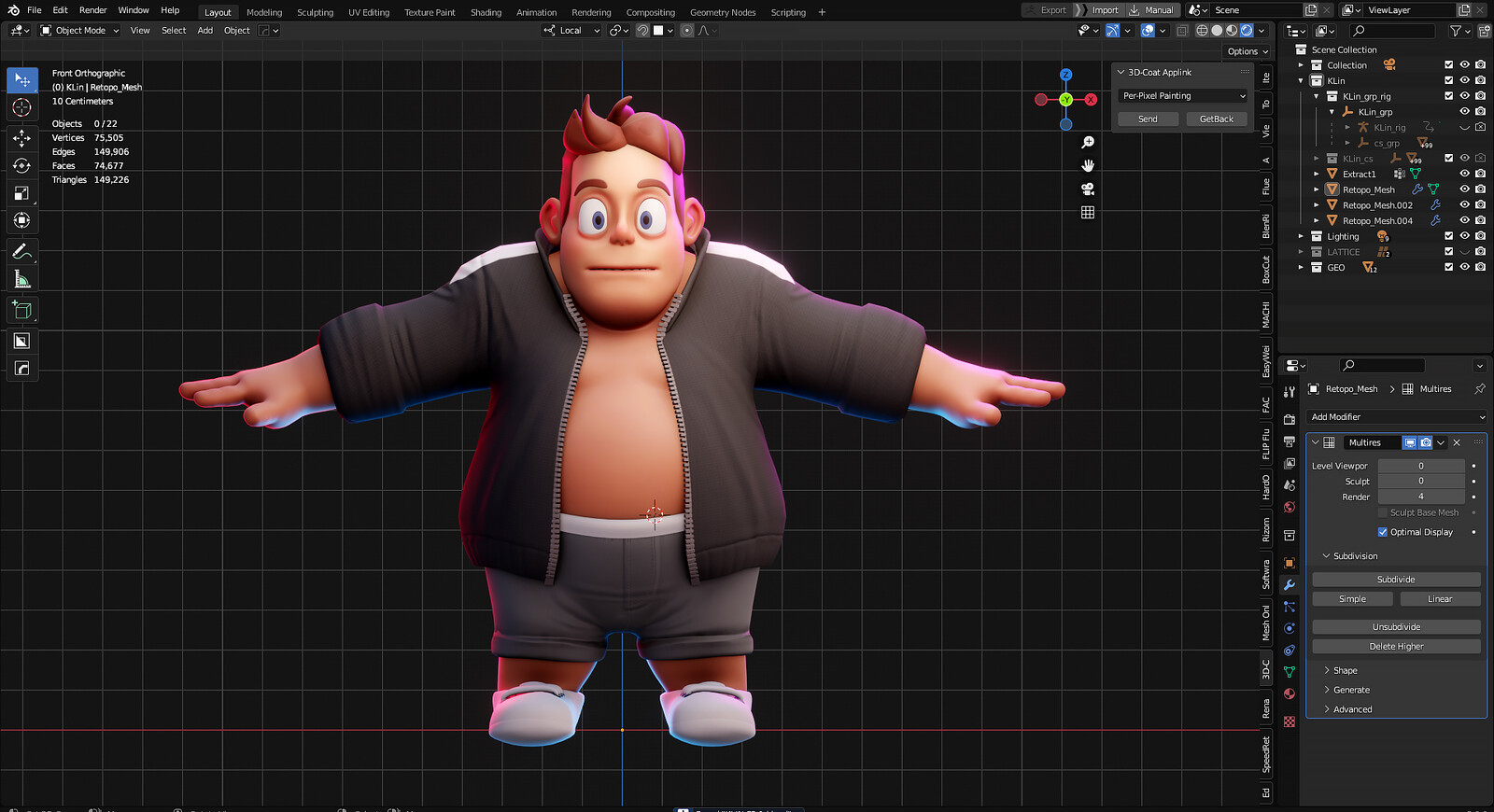Switch to the UV Editing workspace
The image size is (1494, 812).
369,12
